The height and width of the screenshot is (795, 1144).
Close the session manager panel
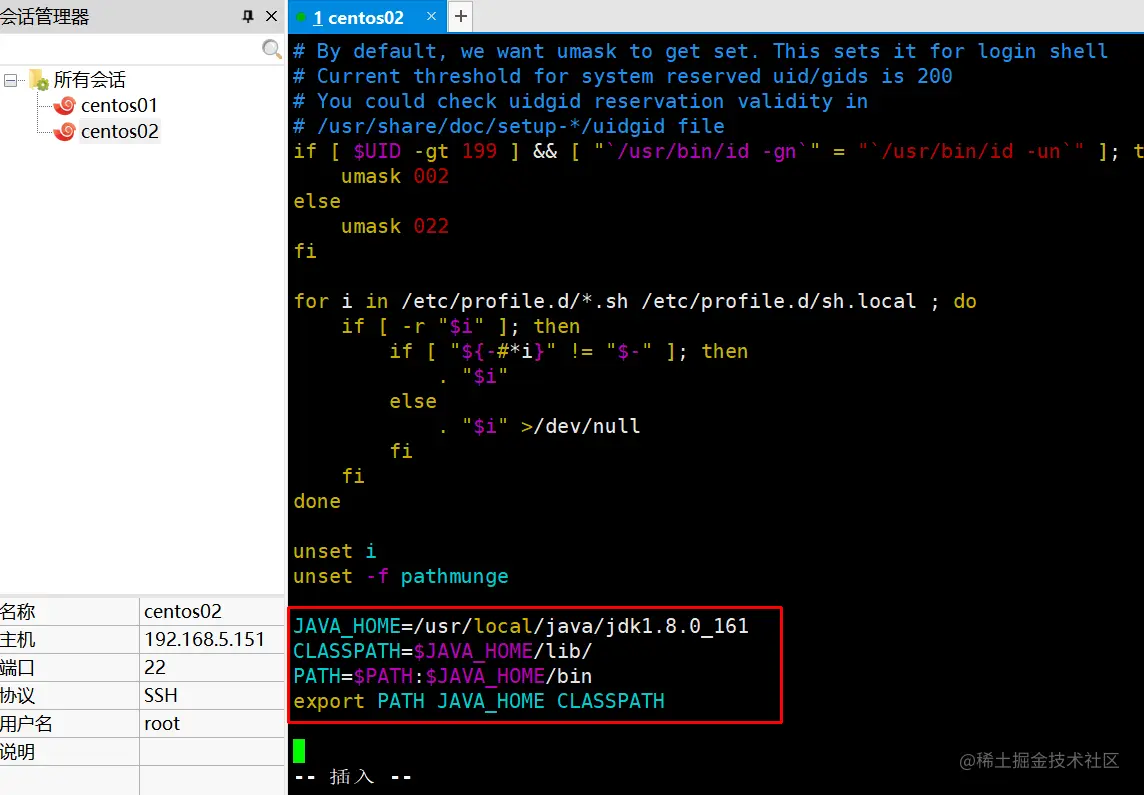pyautogui.click(x=271, y=16)
